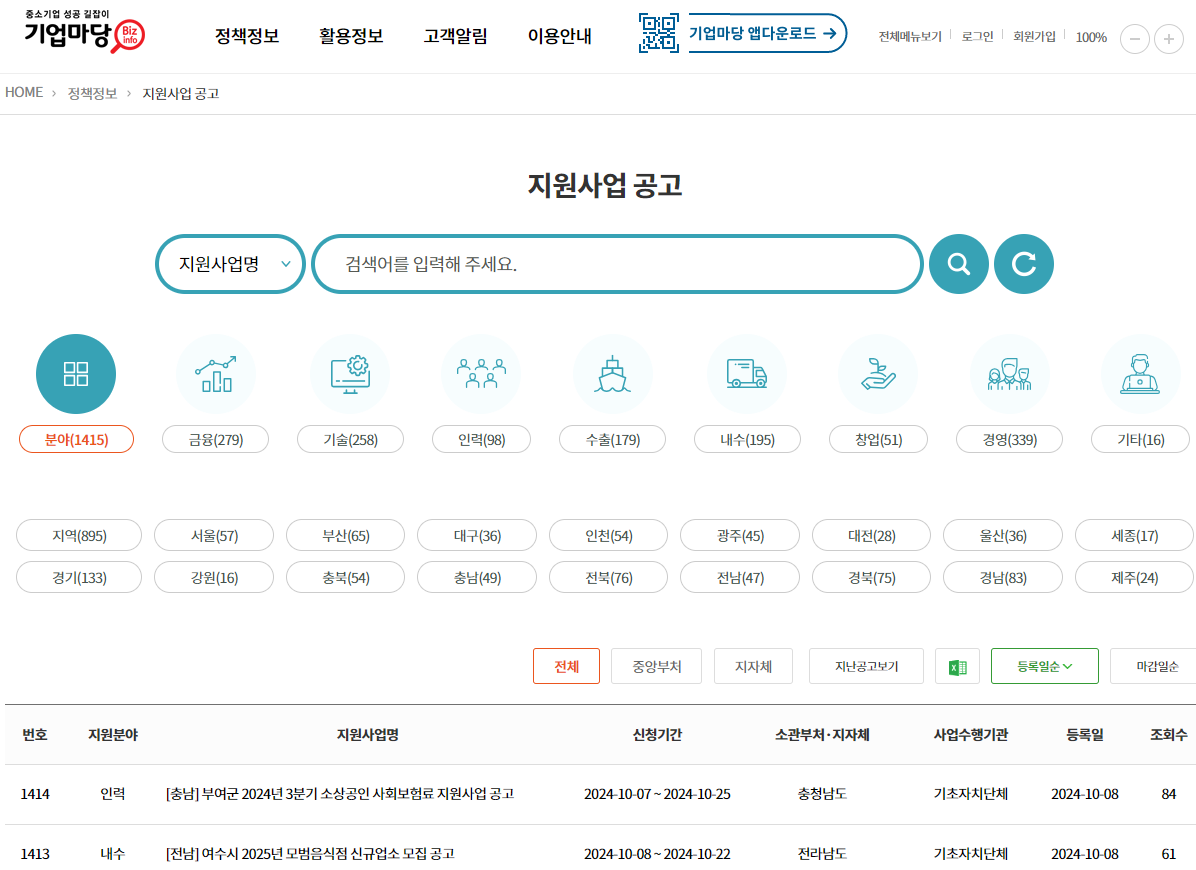Select the 인력 people group icon
Image resolution: width=1196 pixels, height=870 pixels.
pyautogui.click(x=481, y=374)
